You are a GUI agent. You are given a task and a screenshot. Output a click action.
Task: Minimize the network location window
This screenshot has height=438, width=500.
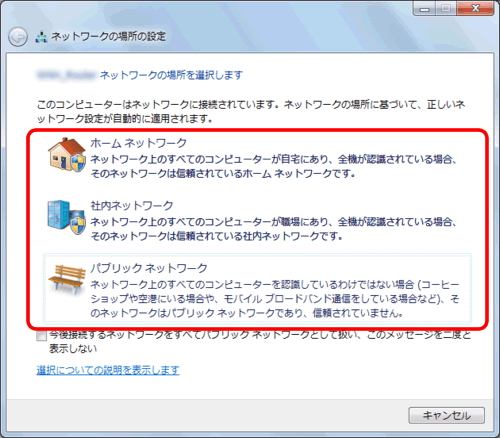(x=424, y=8)
